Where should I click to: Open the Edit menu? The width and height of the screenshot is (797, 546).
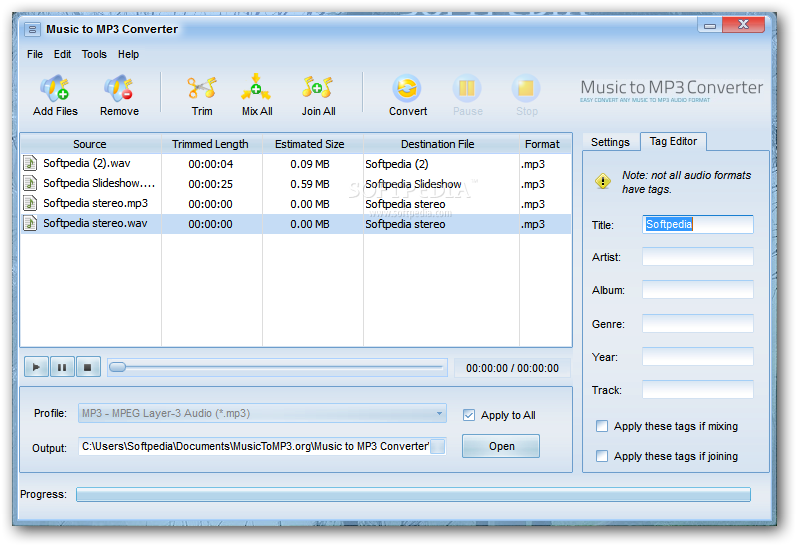[x=63, y=54]
